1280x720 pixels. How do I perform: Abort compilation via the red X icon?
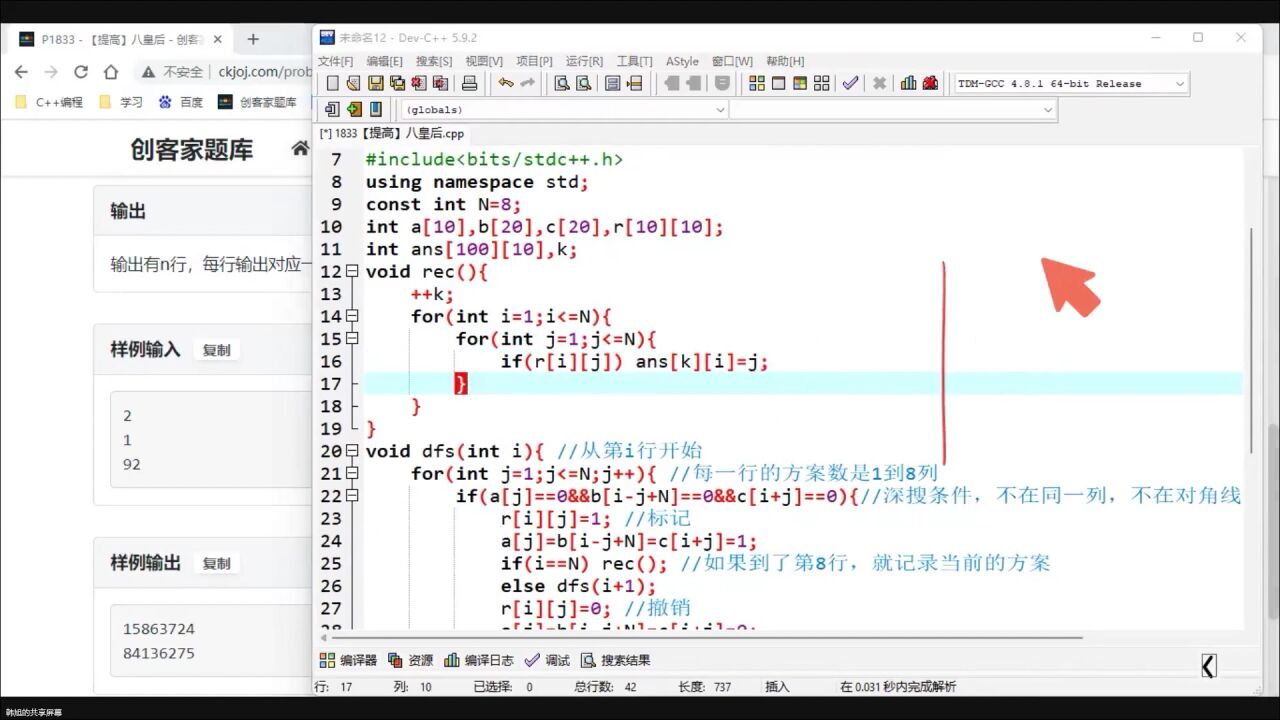pos(877,83)
